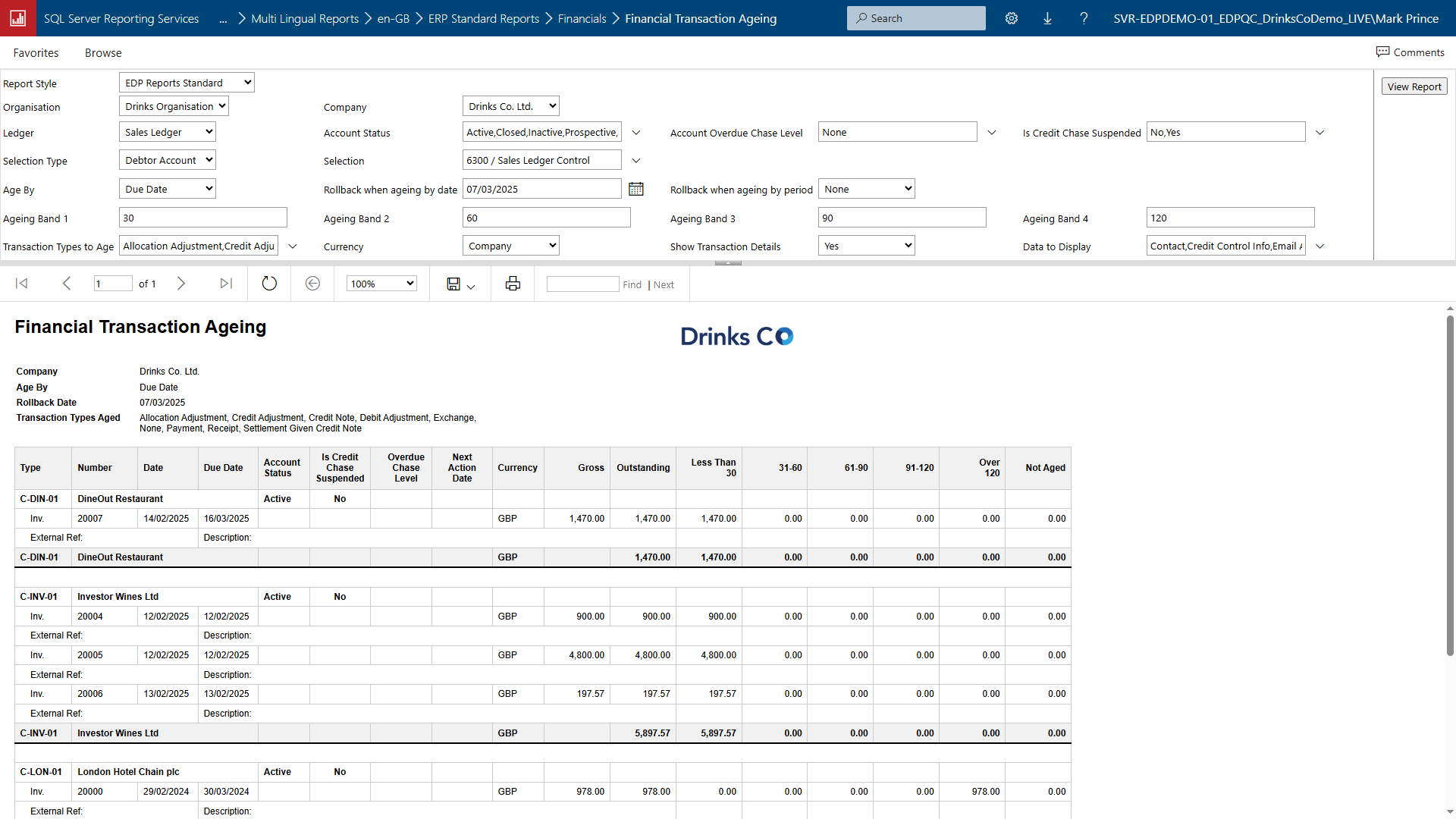This screenshot has width=1456, height=819.
Task: Open the Financials breadcrumb link
Action: tap(582, 17)
